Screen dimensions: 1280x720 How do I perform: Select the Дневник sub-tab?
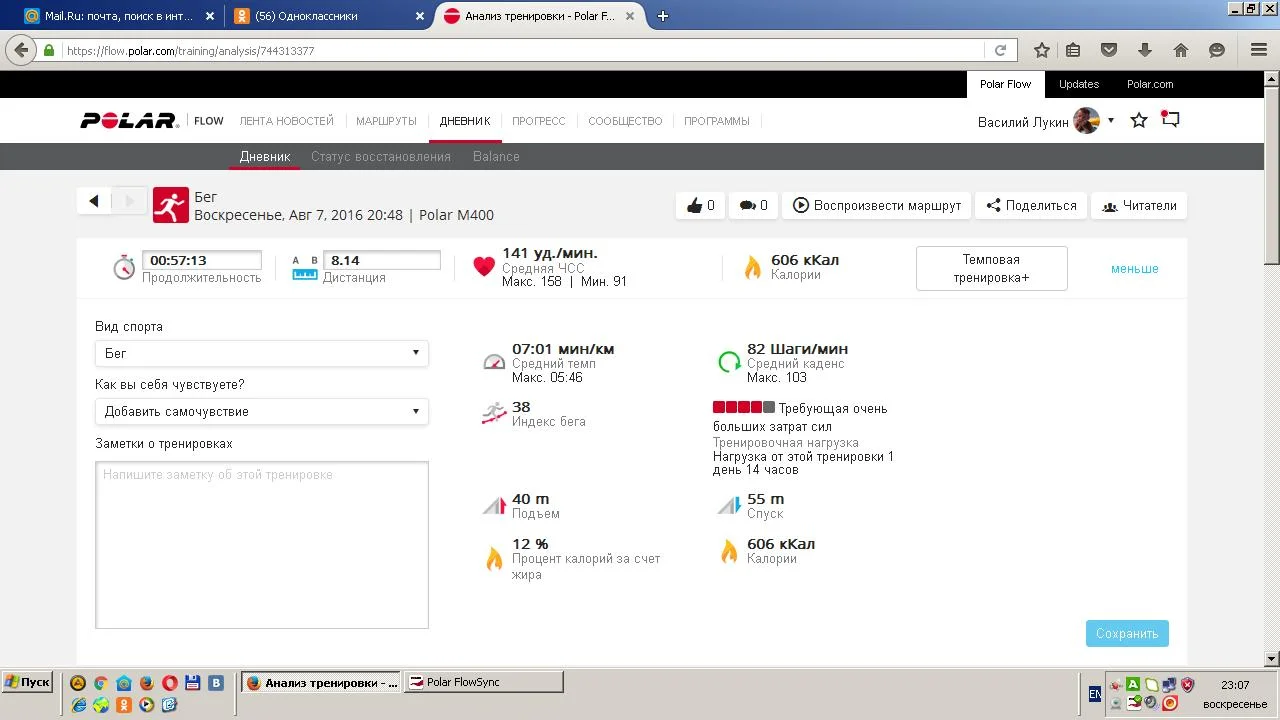click(x=265, y=157)
